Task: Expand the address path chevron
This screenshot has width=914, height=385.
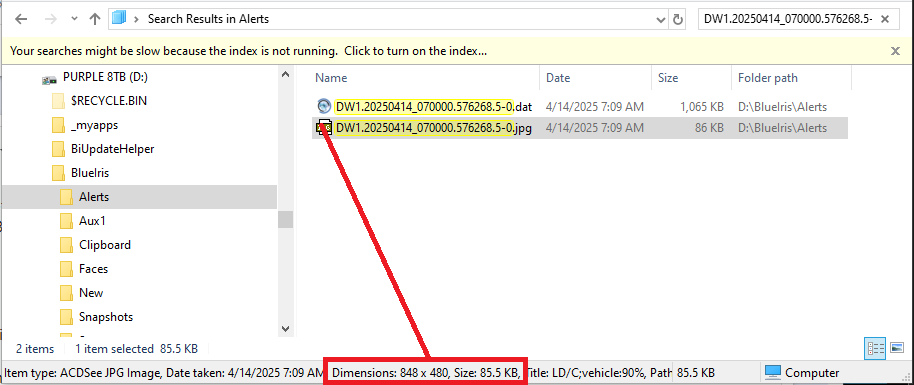Action: click(136, 19)
